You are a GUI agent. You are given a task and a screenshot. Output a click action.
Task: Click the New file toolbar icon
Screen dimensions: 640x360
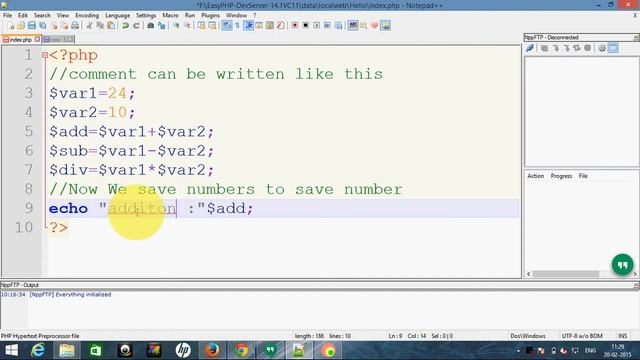pos(11,26)
